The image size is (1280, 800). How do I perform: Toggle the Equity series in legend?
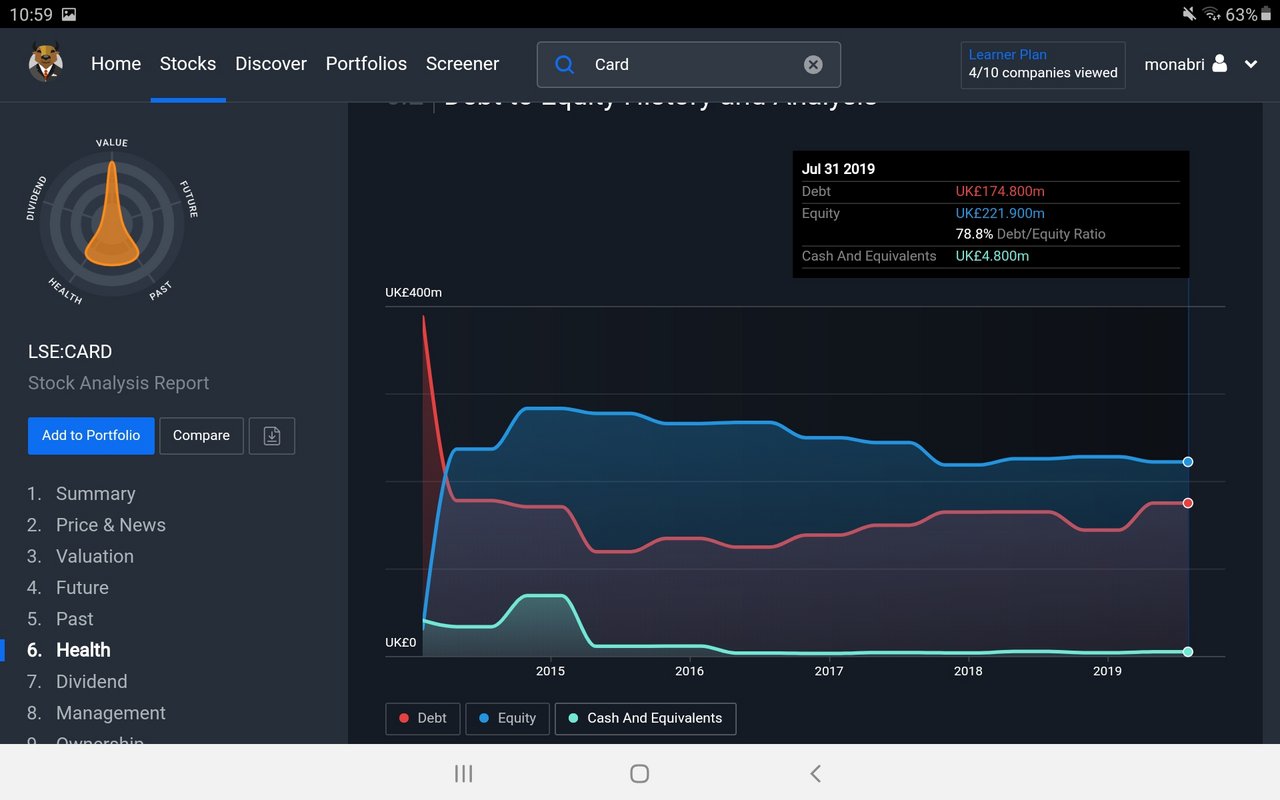click(x=508, y=718)
